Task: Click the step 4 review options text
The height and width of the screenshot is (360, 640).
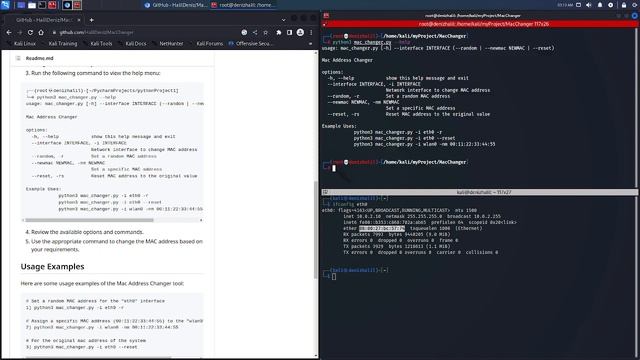Action: tap(87, 232)
